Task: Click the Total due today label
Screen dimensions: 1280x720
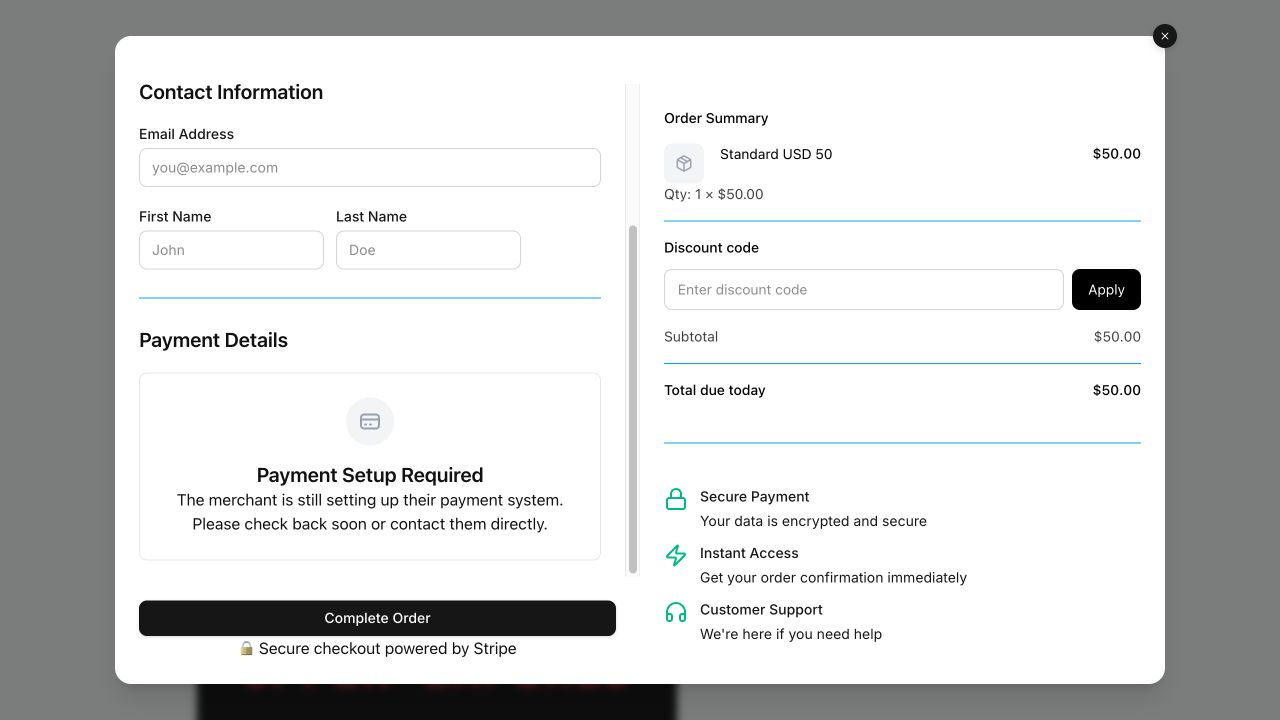Action: coord(715,391)
